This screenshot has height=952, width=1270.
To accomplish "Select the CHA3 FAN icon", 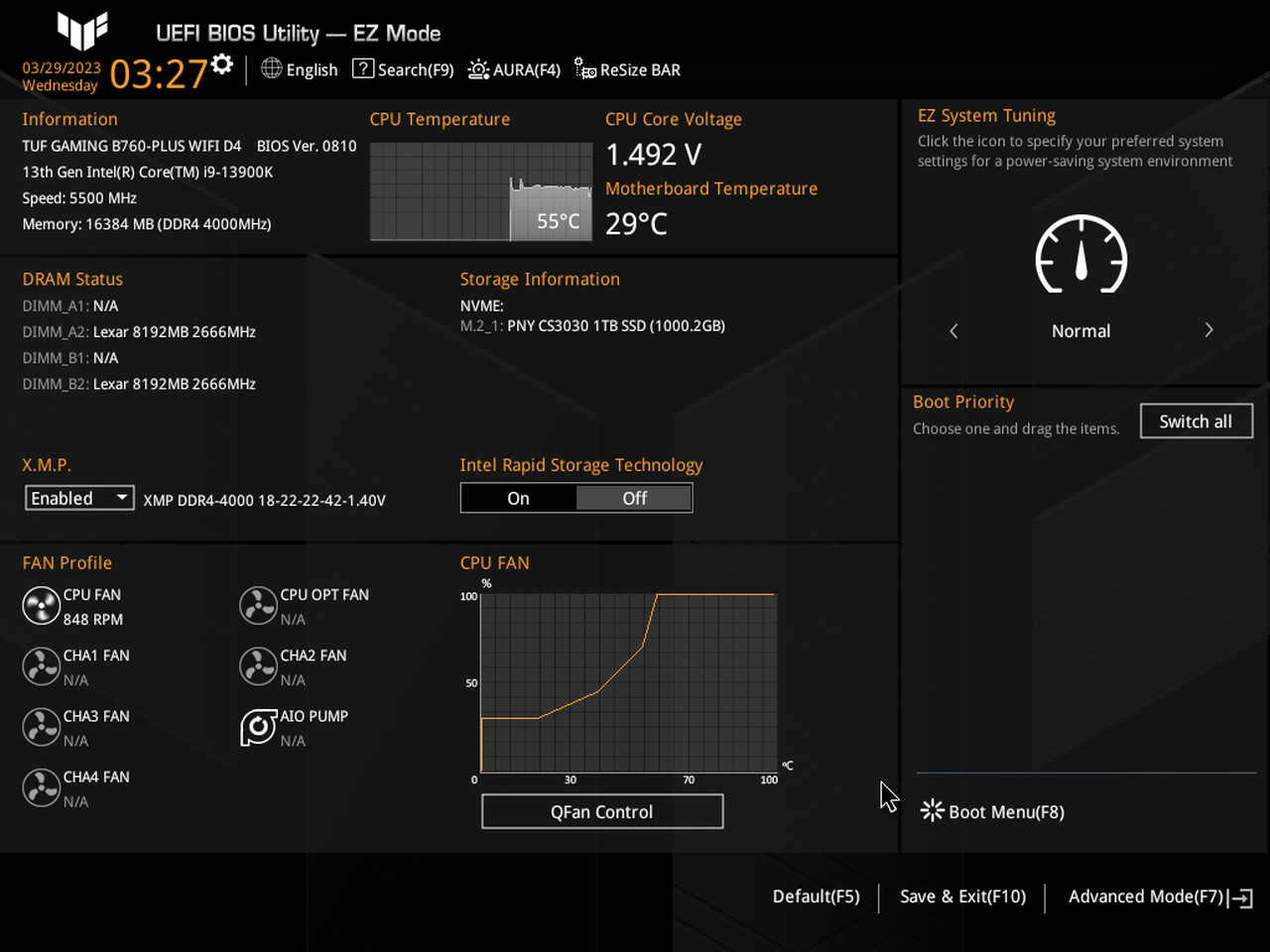I will [42, 727].
